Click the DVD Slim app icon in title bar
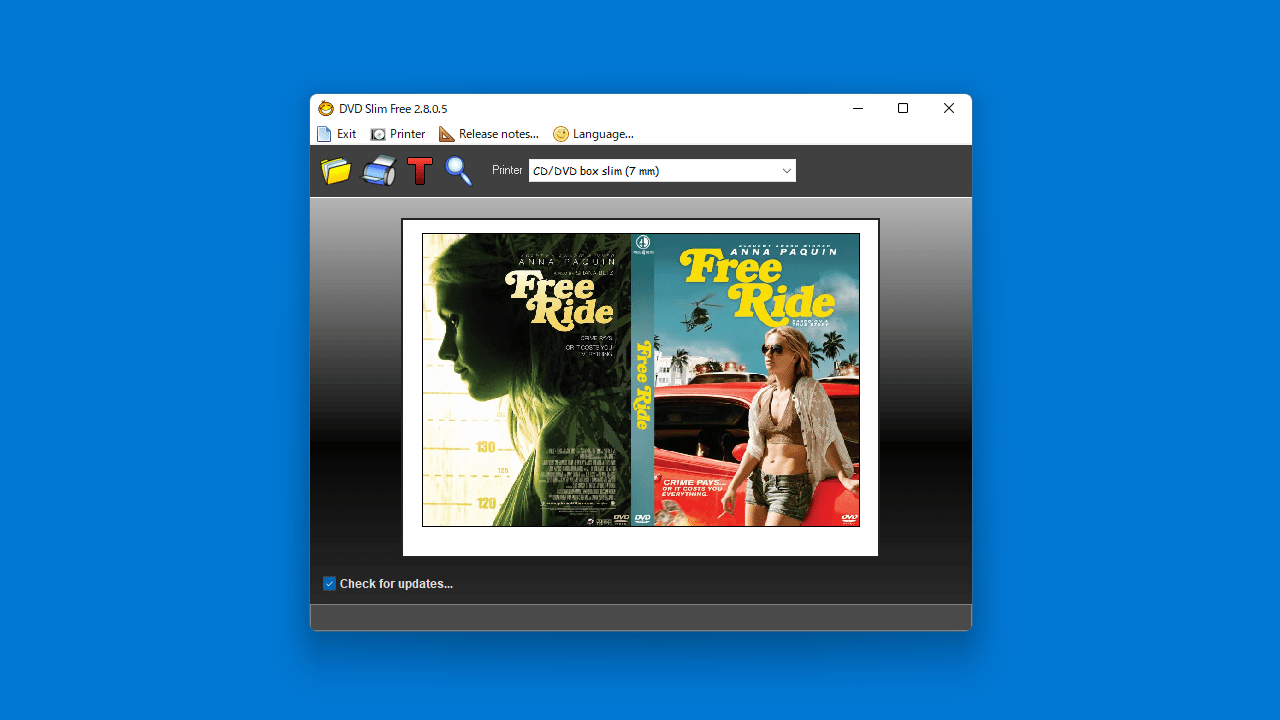 [x=326, y=109]
